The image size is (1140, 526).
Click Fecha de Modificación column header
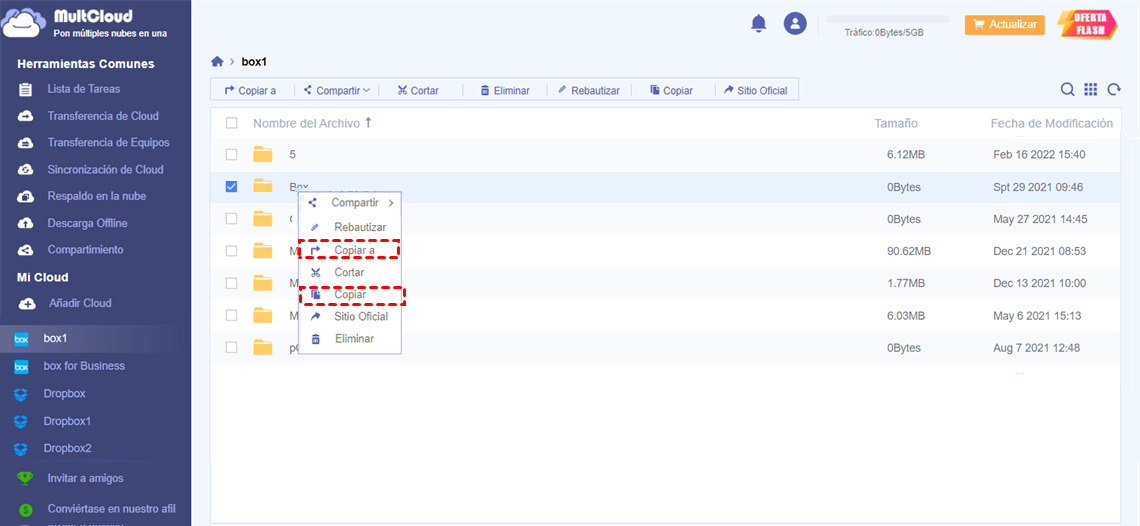[x=1051, y=124]
